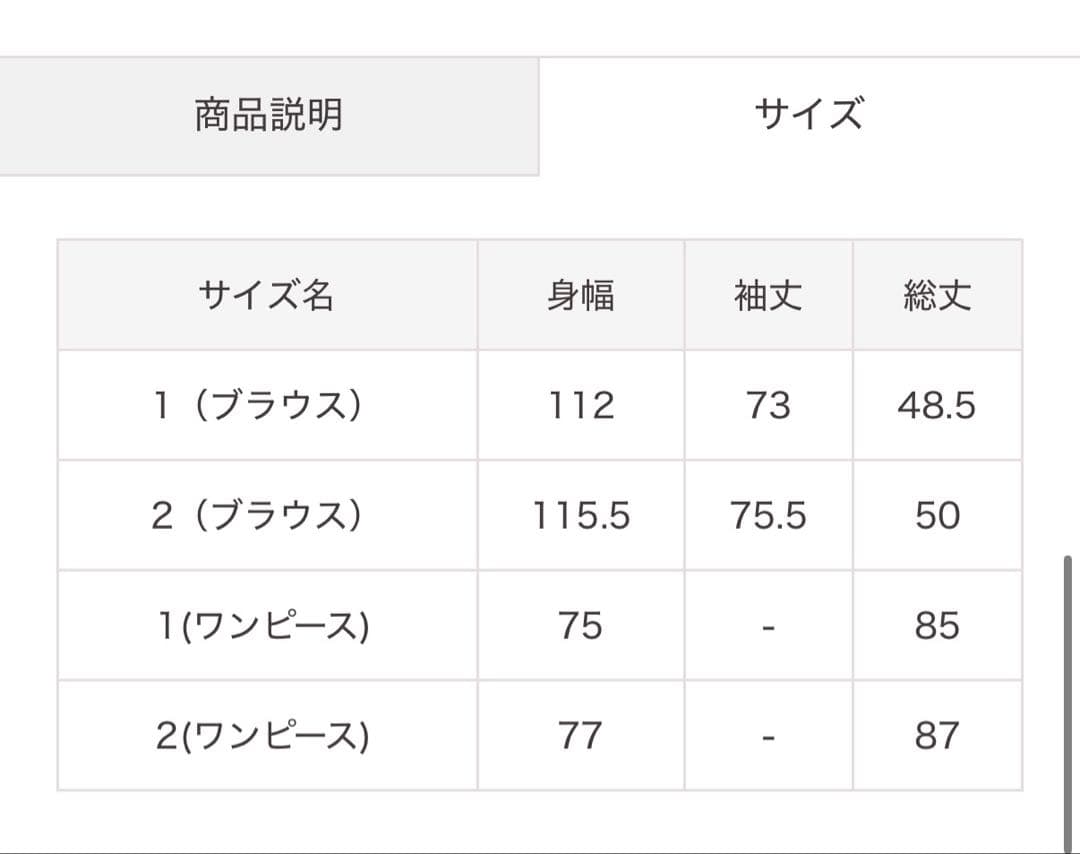1080x854 pixels.
Task: Click the 身幅 column header
Action: tap(580, 296)
